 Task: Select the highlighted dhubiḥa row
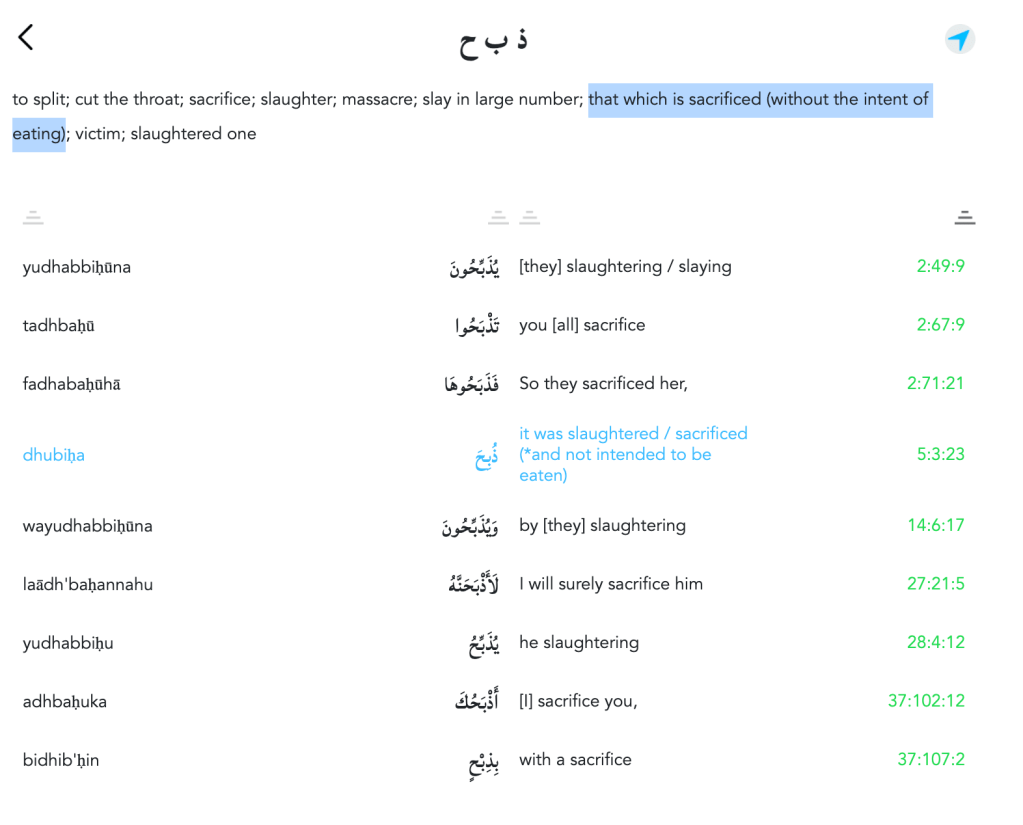pyautogui.click(x=54, y=455)
